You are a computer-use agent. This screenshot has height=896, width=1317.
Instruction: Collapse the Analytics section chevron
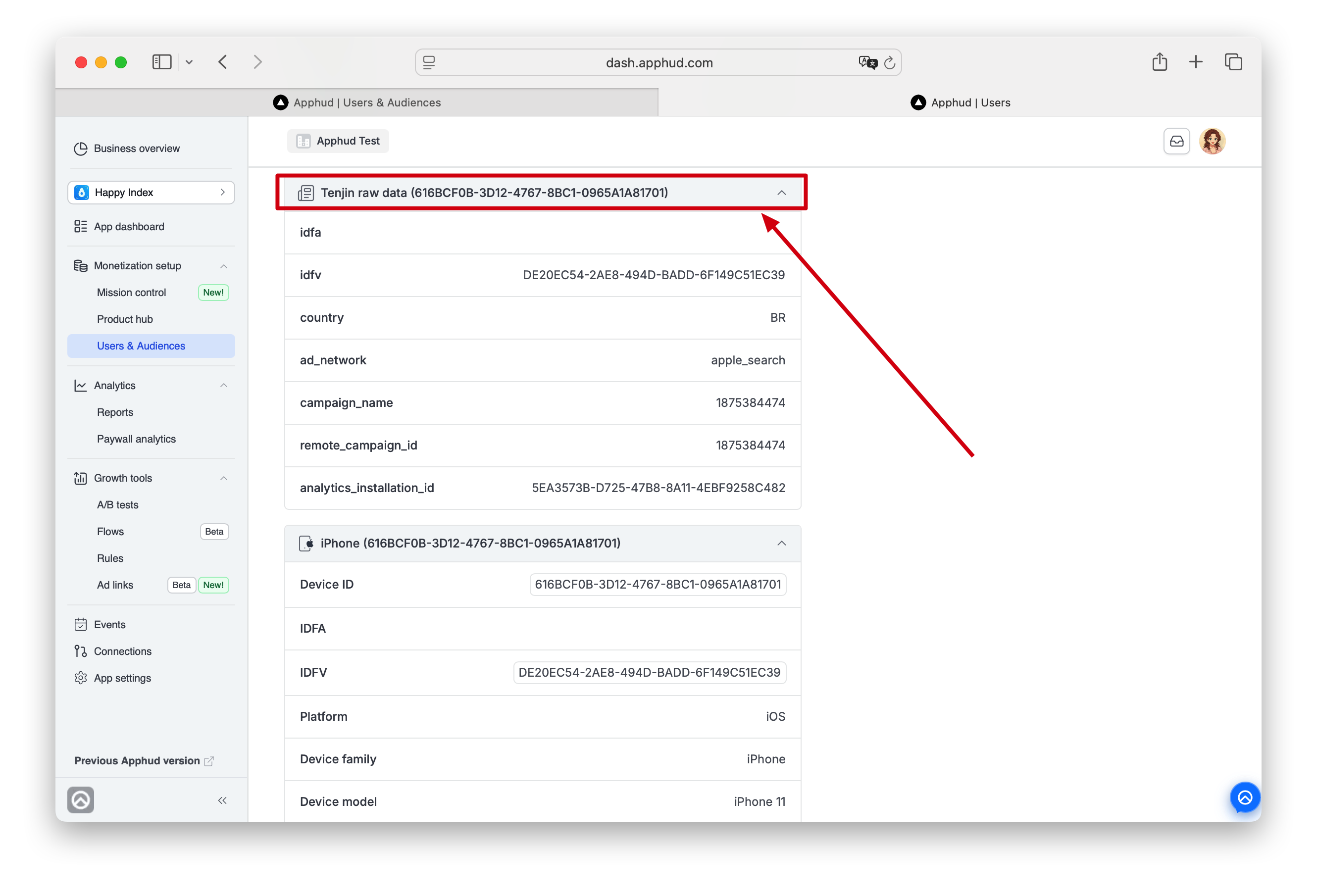(x=224, y=385)
